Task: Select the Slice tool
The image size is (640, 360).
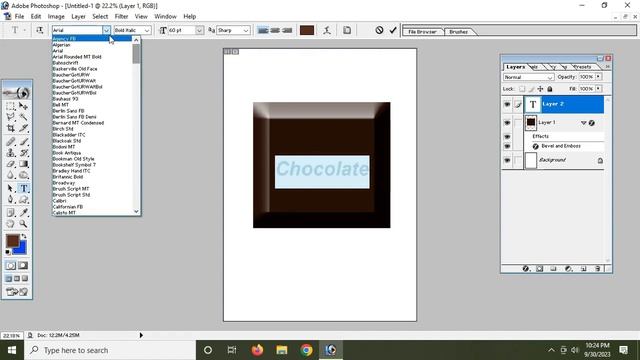Action: 23,128
